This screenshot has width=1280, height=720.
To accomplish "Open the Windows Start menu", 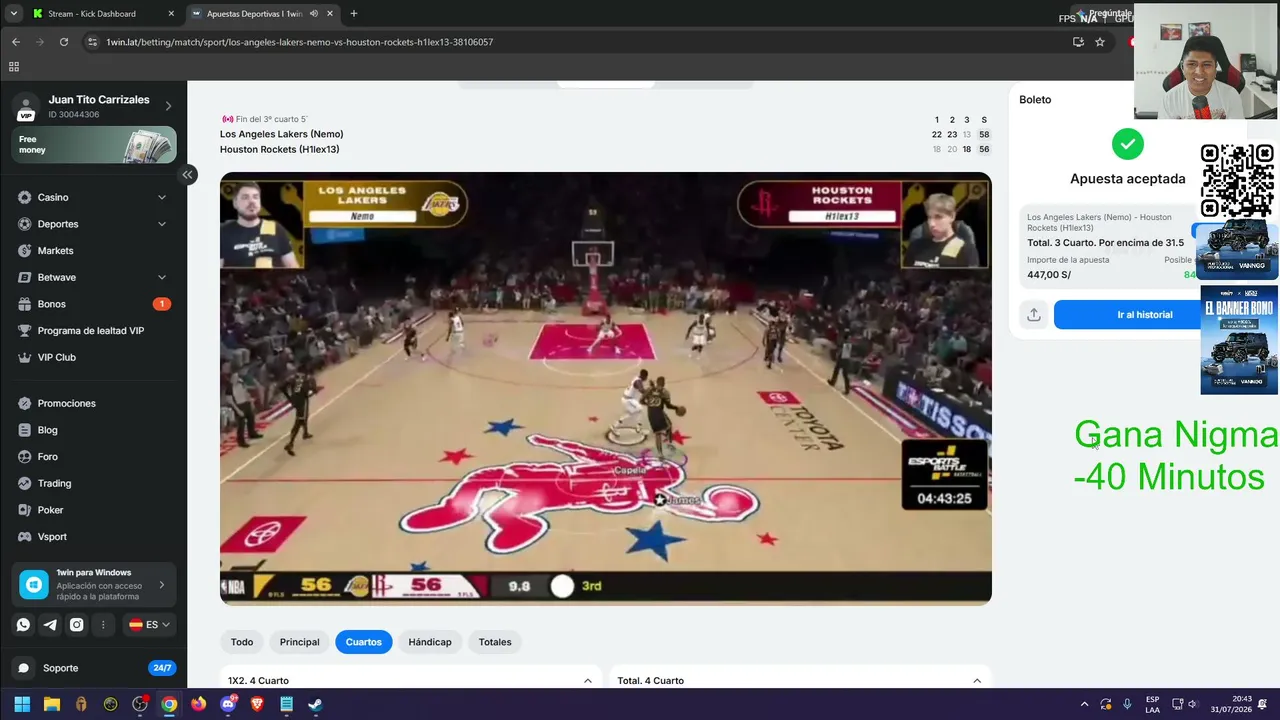I will (x=22, y=704).
